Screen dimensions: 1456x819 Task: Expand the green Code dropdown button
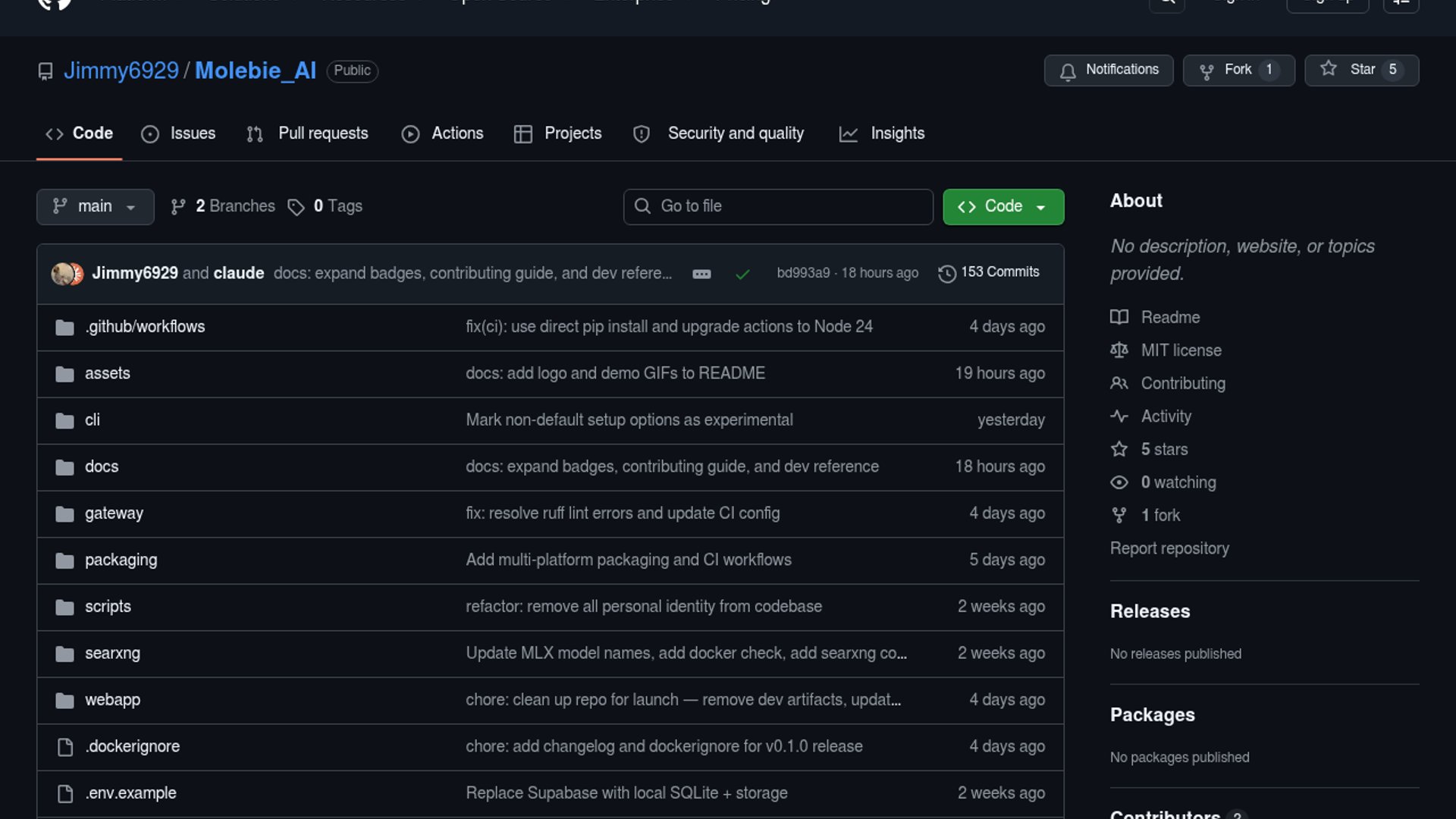tap(1003, 206)
